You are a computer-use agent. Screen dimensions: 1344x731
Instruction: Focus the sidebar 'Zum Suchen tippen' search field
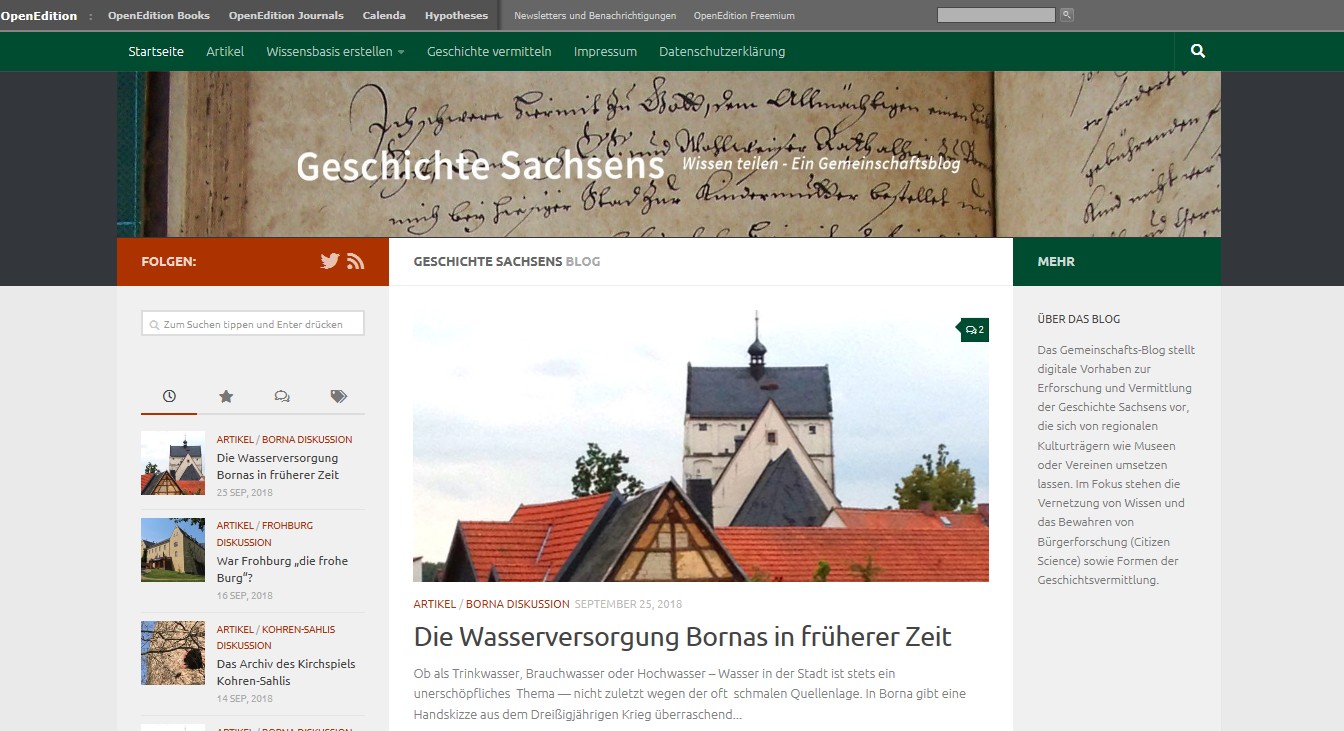tap(253, 324)
